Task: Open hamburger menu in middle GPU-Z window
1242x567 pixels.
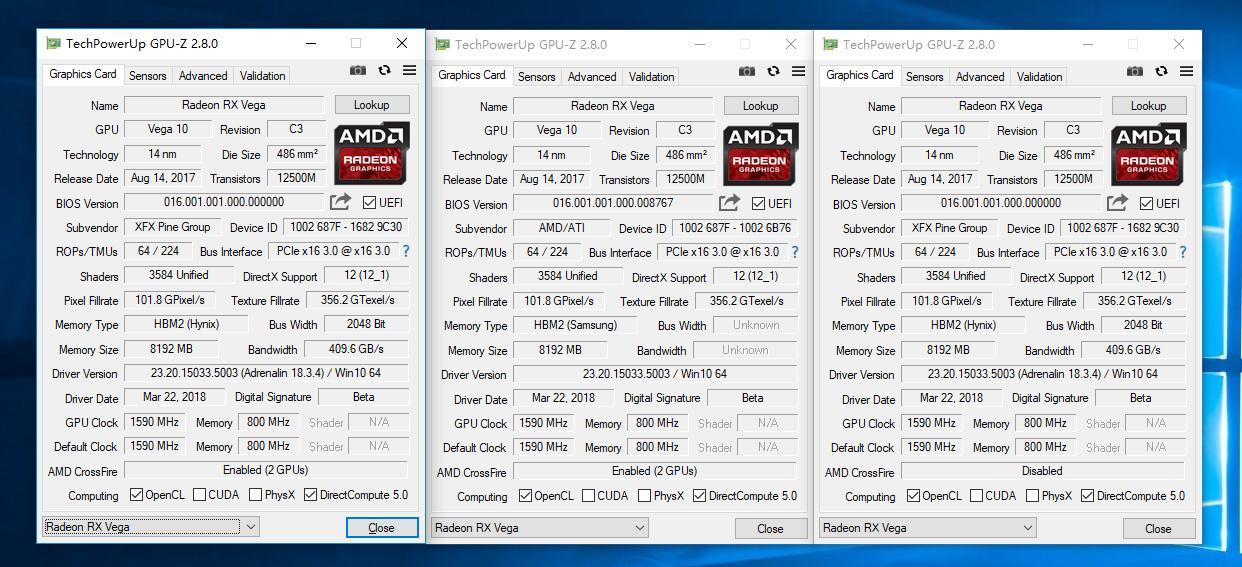Action: coord(798,72)
